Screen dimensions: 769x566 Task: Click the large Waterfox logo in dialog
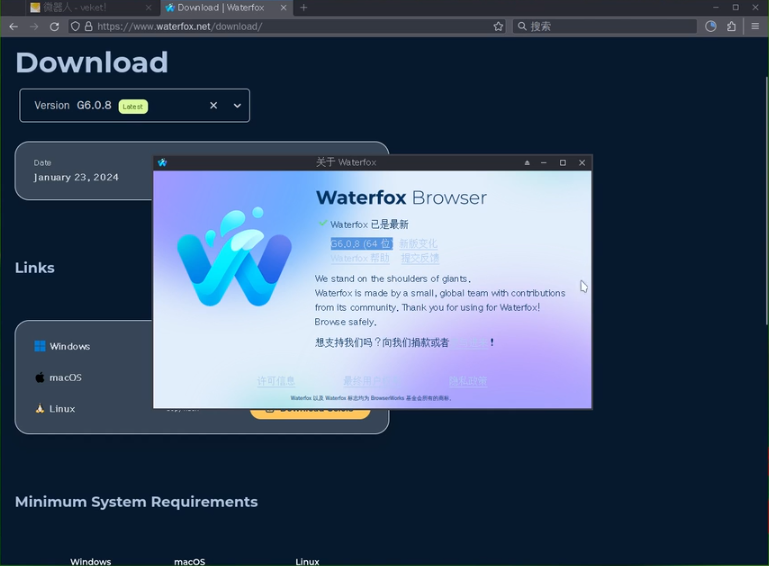tap(234, 257)
